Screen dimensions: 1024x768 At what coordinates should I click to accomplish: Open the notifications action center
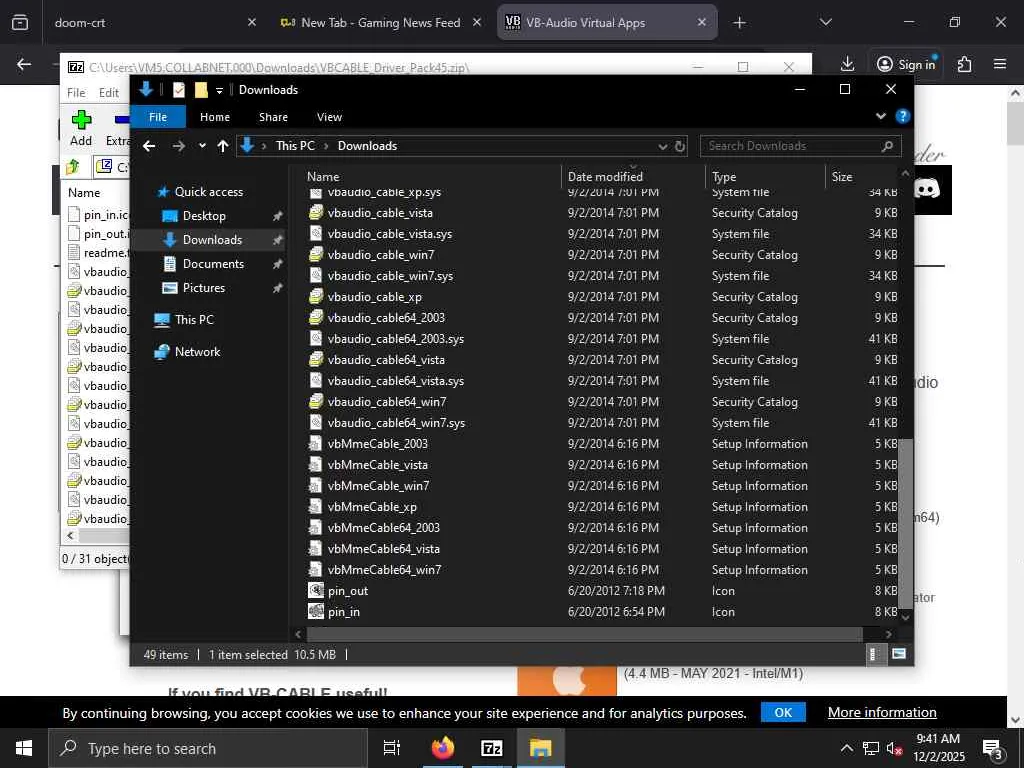993,748
